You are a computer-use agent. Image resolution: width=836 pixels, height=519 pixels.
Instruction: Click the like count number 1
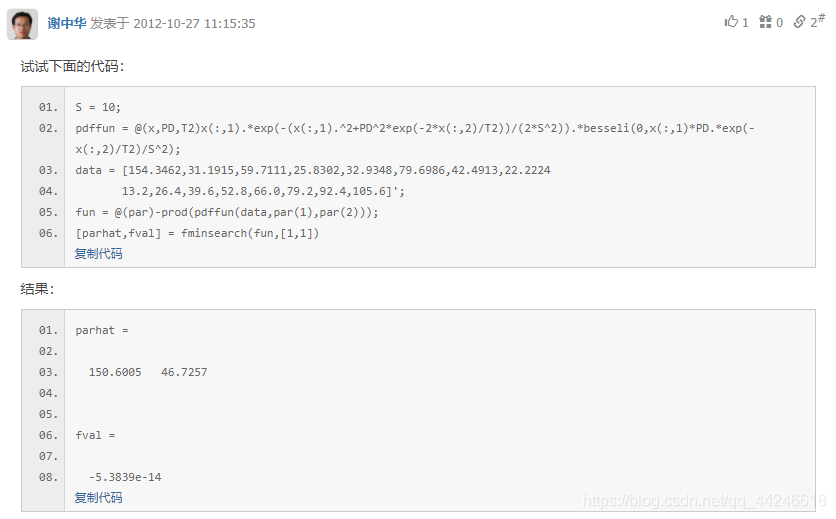coord(745,22)
